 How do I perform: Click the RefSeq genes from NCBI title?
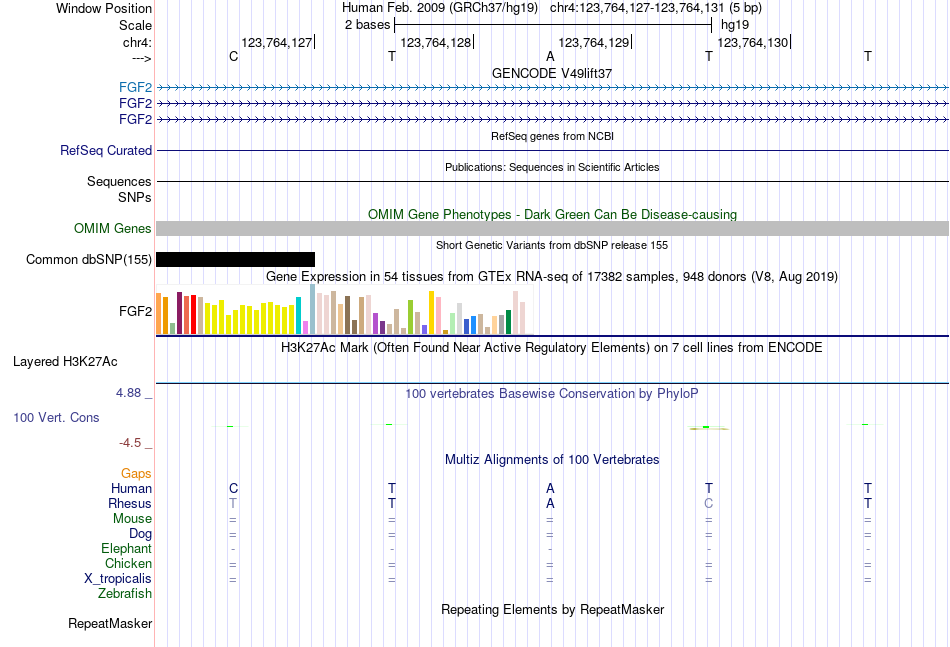[552, 136]
